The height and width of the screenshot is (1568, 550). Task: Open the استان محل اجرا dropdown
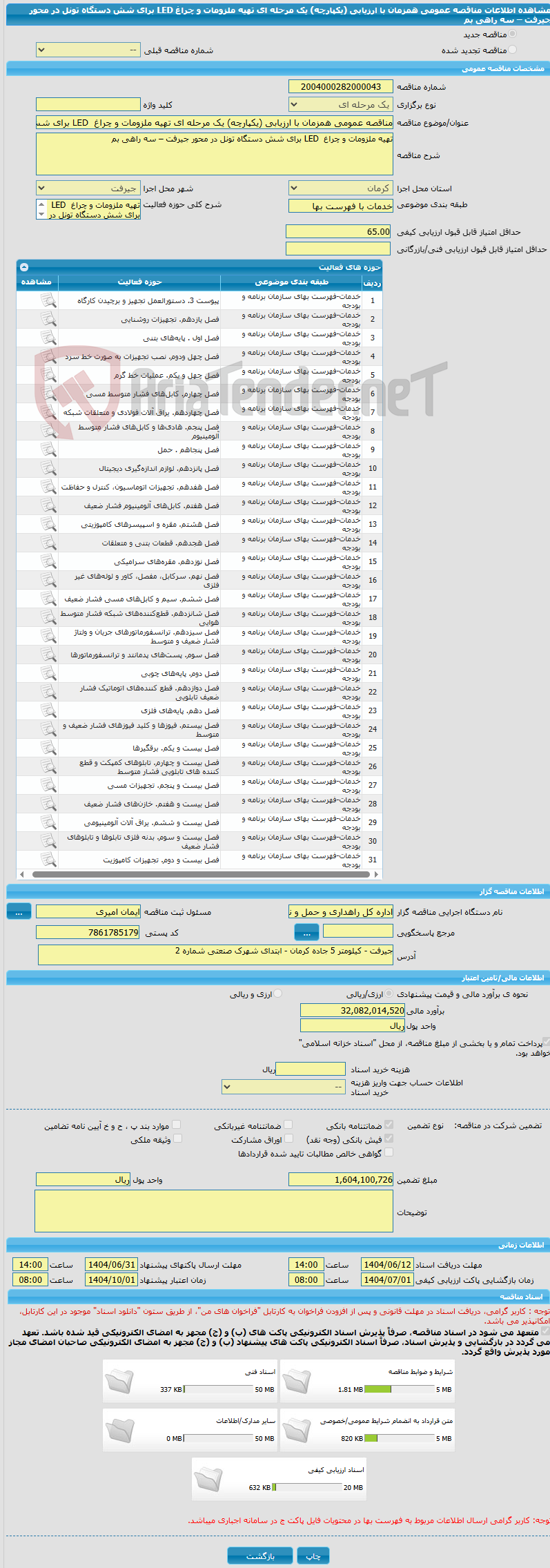(x=341, y=188)
